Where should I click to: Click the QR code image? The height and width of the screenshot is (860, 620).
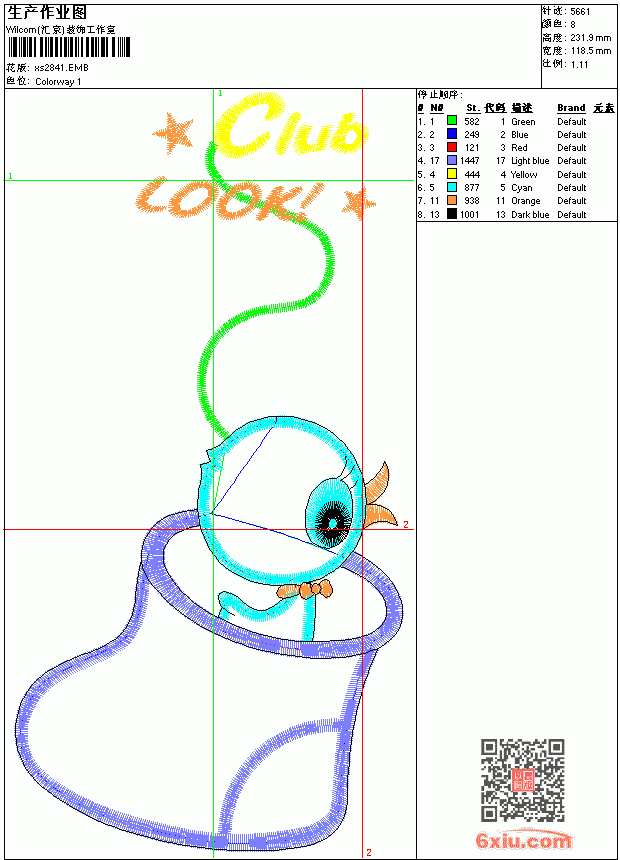coord(523,780)
